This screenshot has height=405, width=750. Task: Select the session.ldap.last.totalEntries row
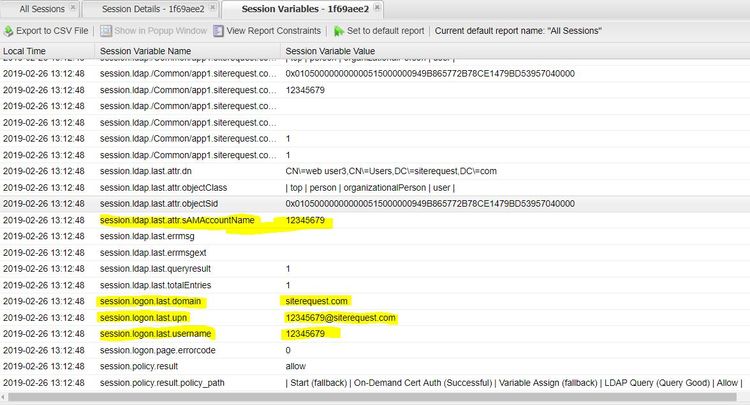coord(375,285)
